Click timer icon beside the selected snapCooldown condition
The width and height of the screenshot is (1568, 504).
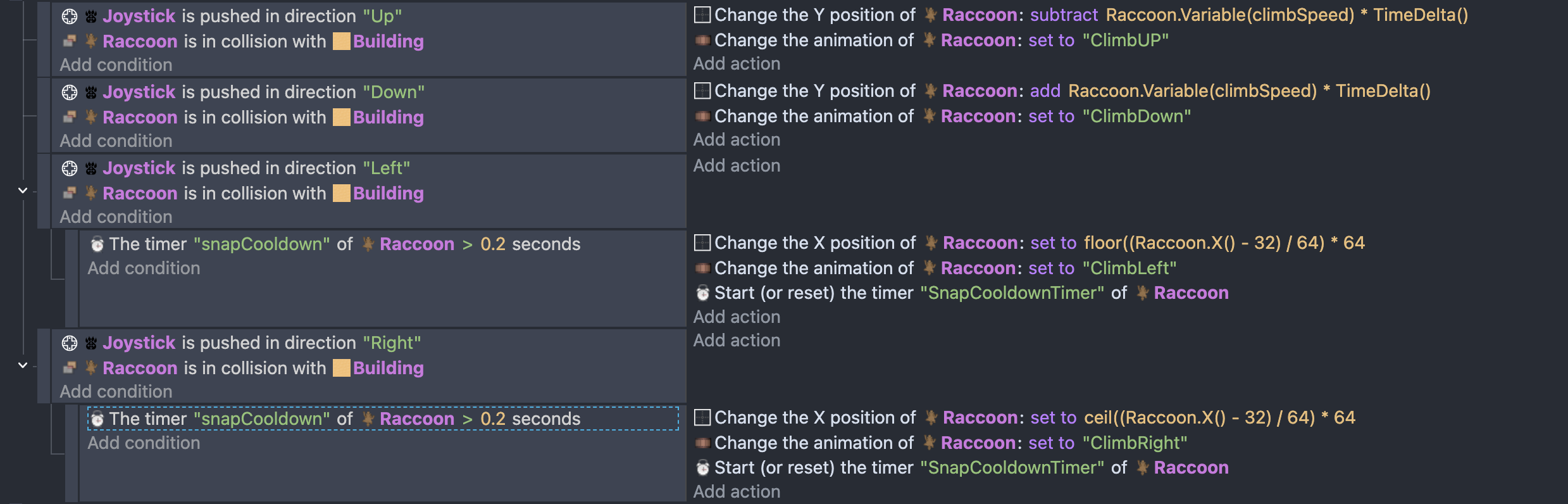(x=97, y=419)
